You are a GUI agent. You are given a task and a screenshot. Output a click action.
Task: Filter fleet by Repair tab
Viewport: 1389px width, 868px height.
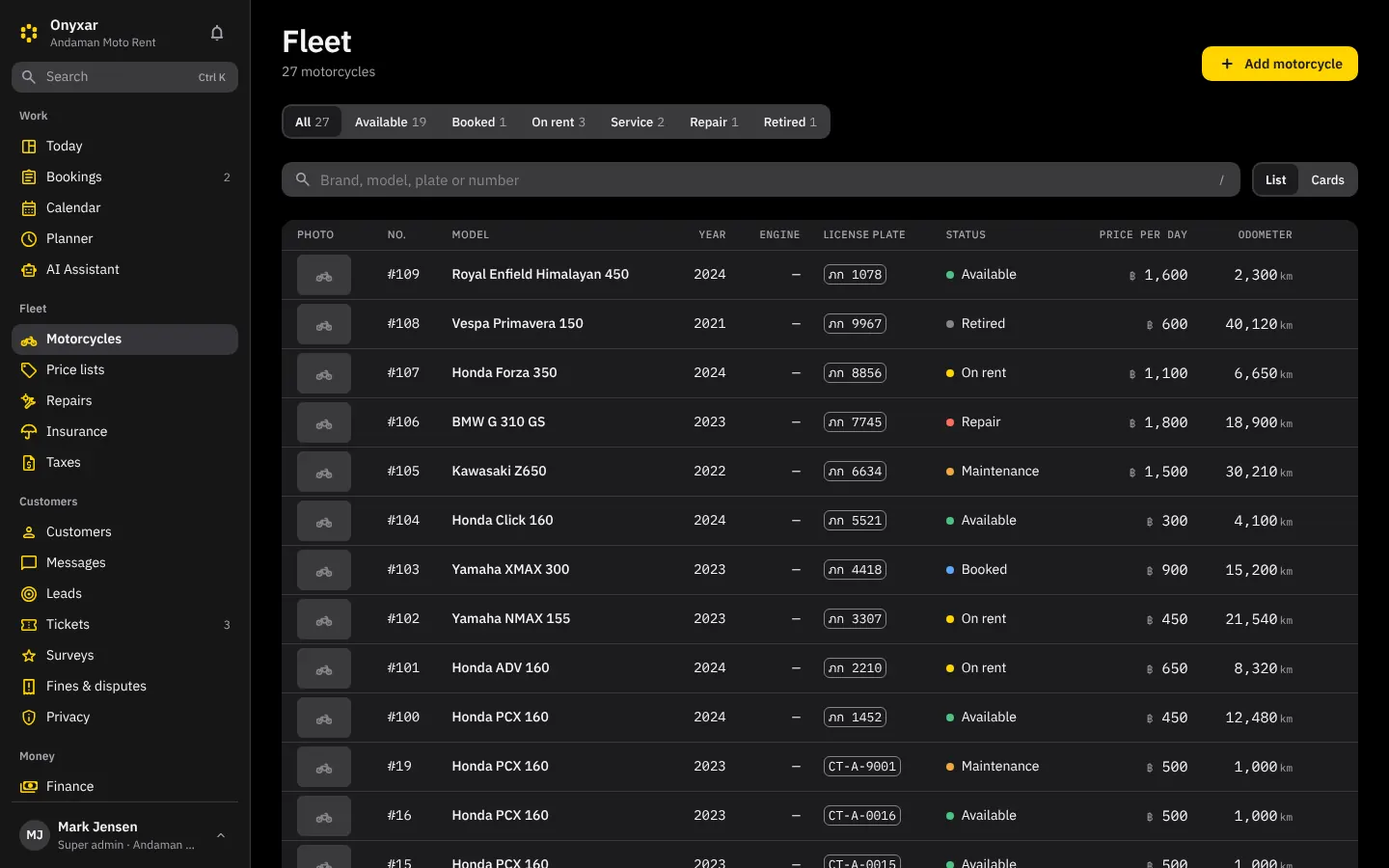click(x=714, y=122)
